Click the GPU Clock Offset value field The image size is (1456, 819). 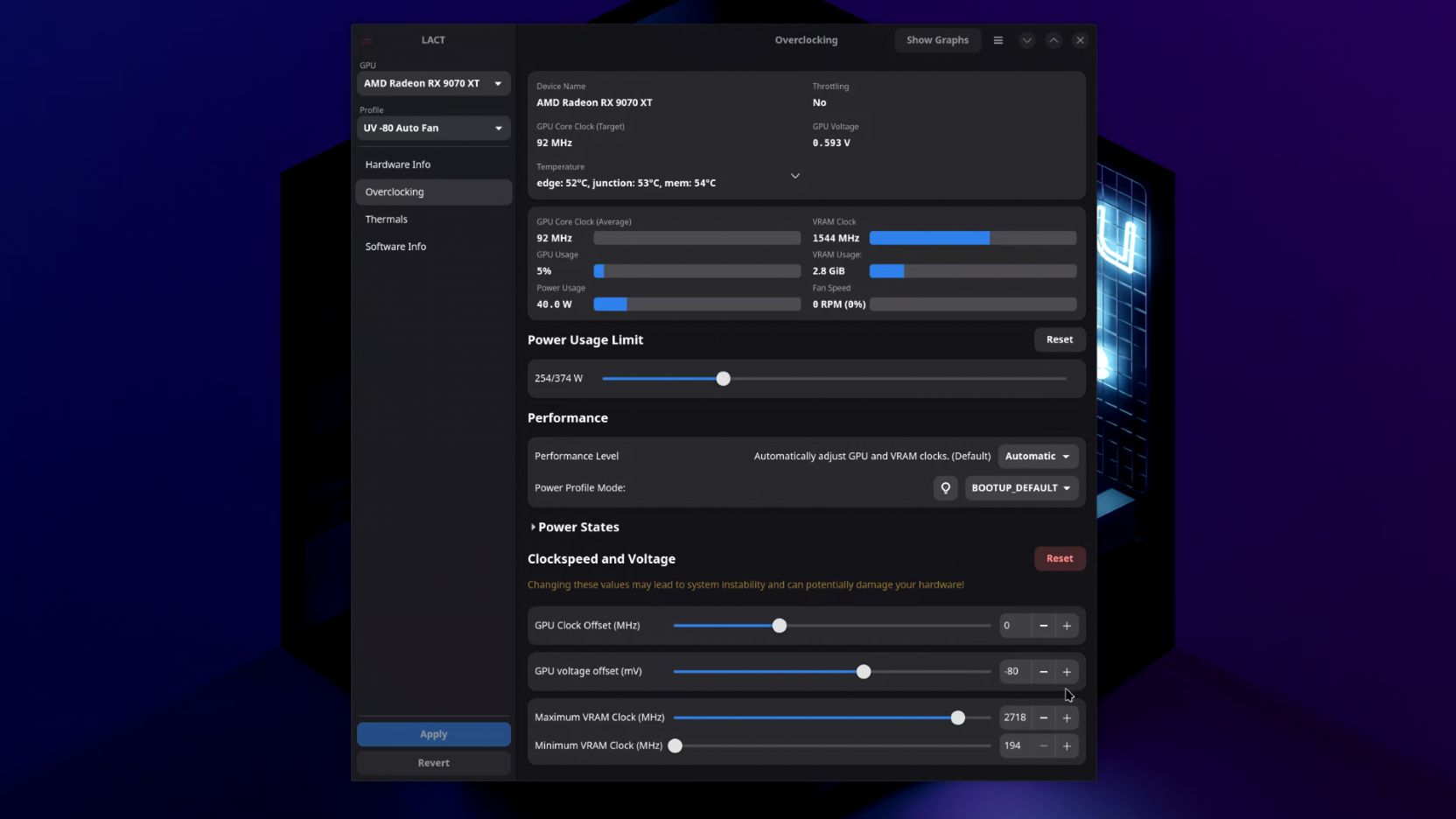coord(1015,626)
